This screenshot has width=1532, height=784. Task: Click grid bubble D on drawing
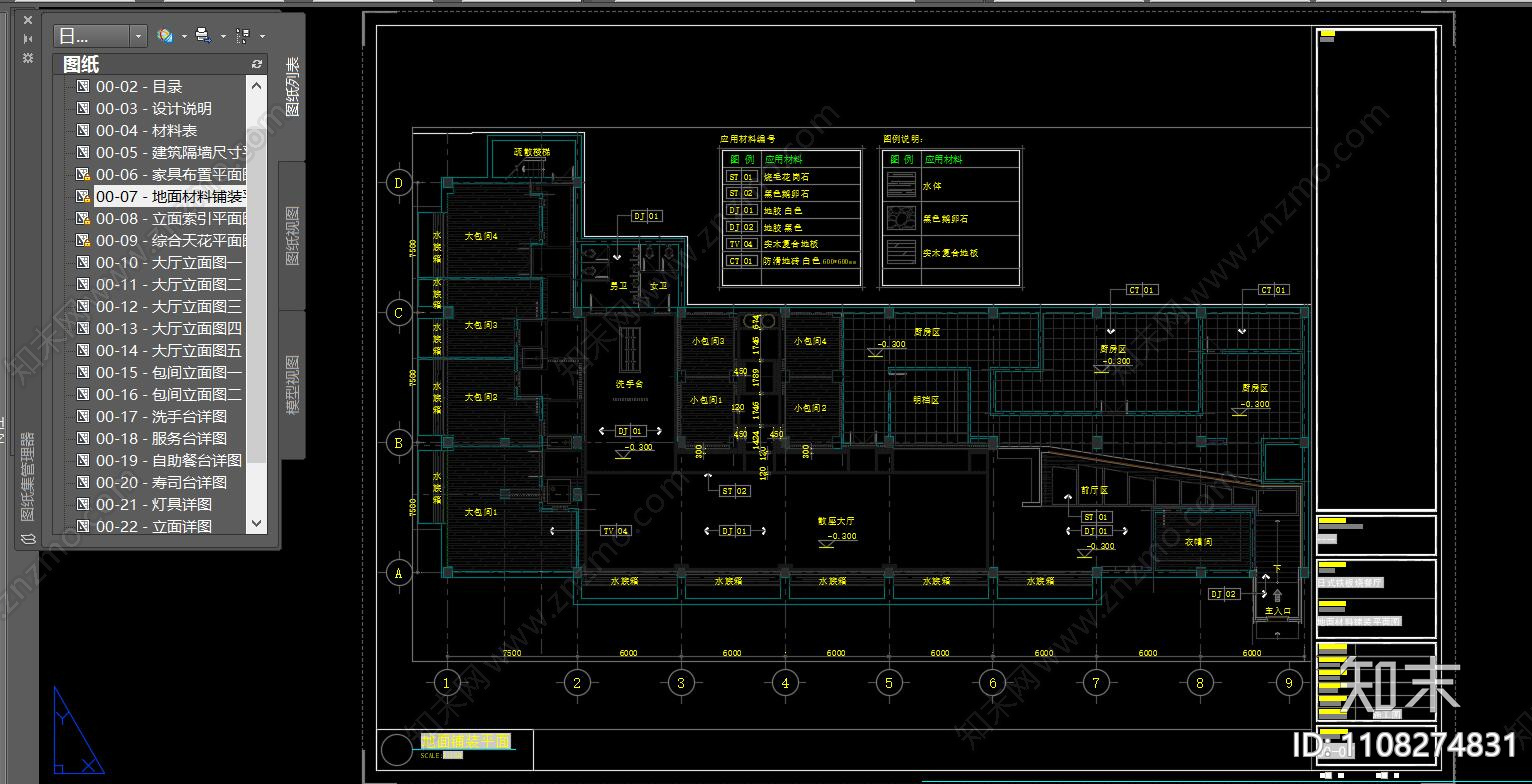click(399, 183)
